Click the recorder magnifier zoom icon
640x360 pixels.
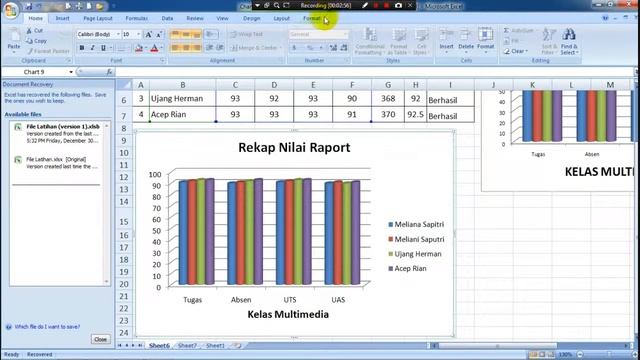tap(277, 6)
